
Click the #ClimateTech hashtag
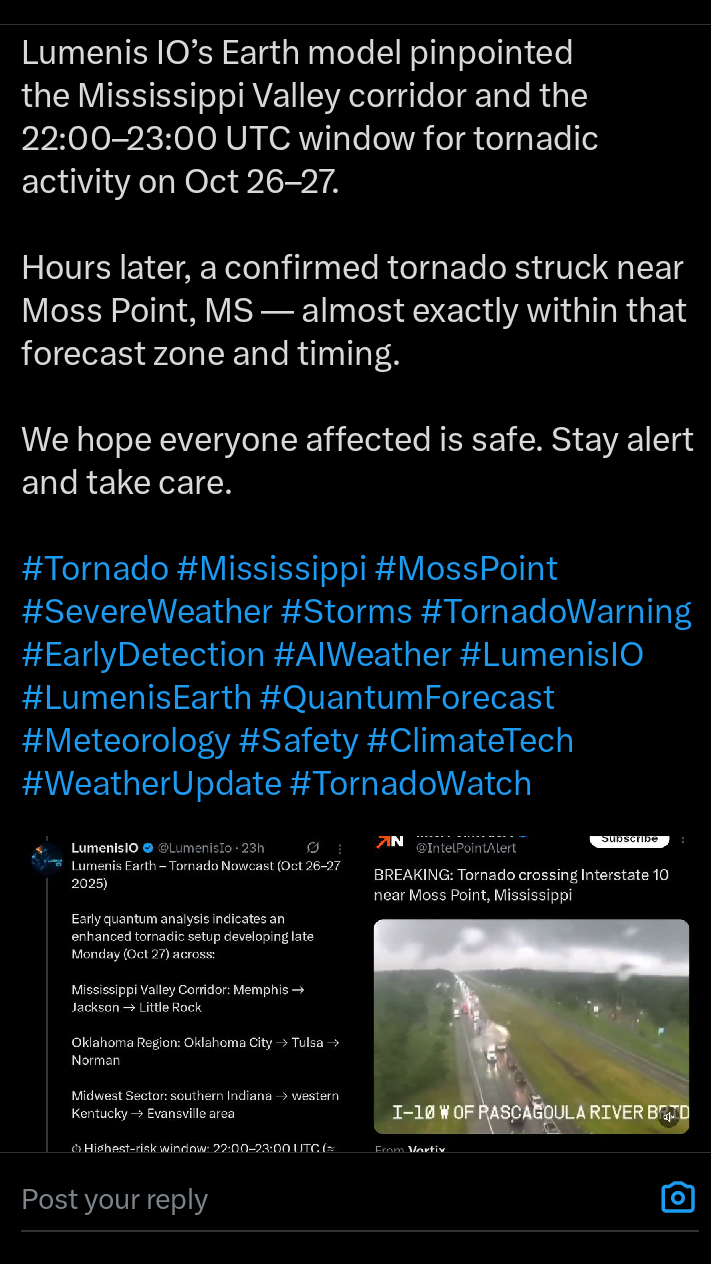click(470, 740)
